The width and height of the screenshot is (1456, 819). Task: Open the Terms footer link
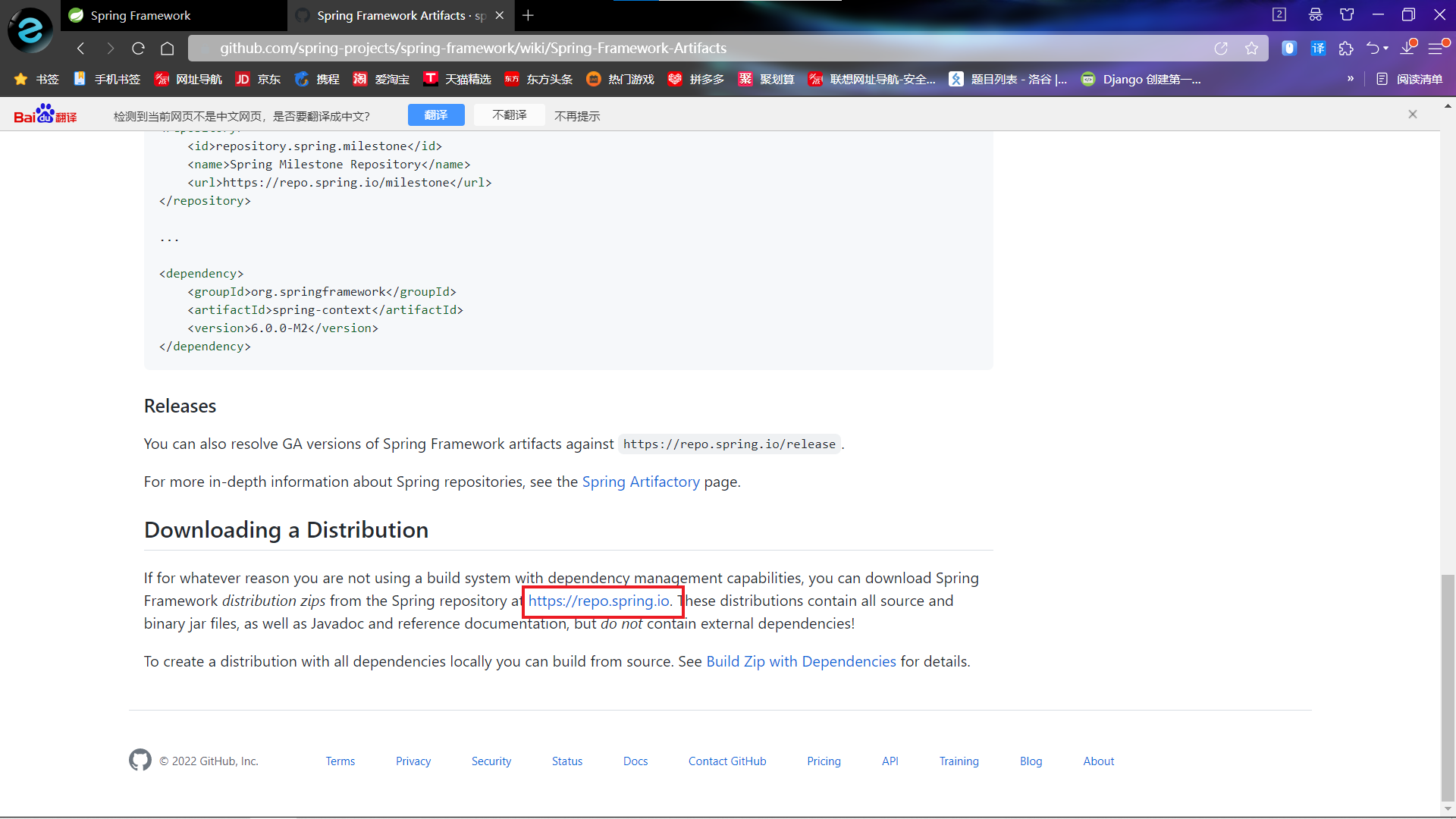340,761
